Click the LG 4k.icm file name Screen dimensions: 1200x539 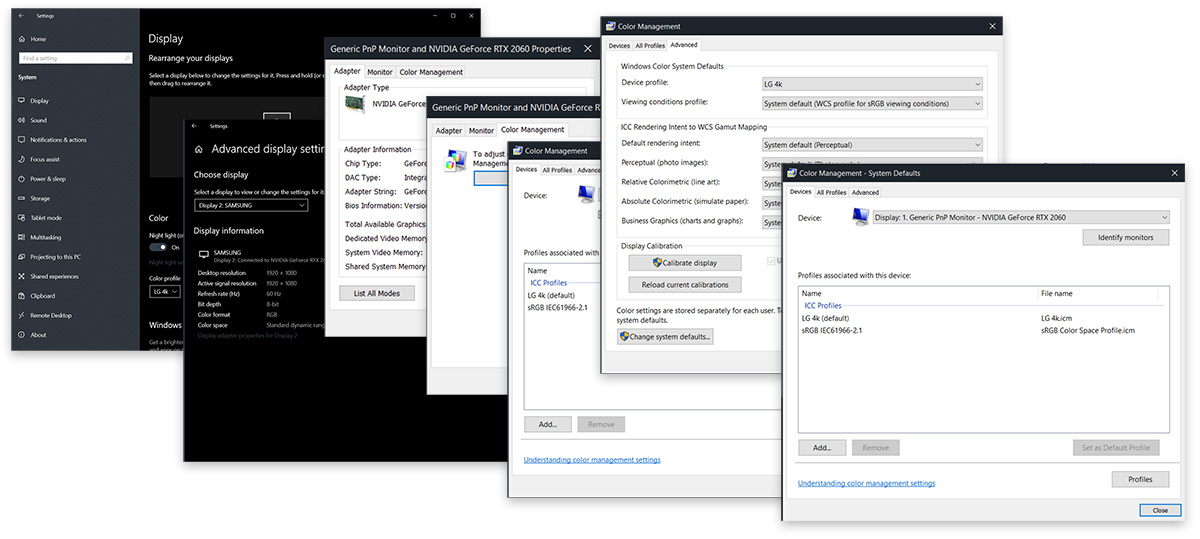(1057, 318)
